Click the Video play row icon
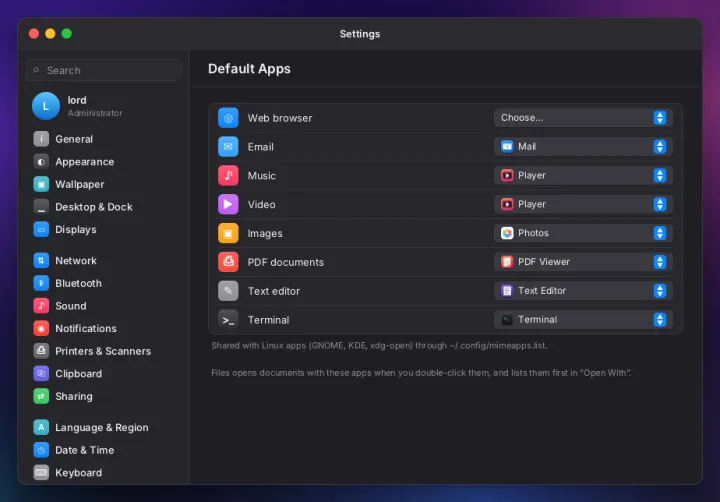The width and height of the screenshot is (720, 502). 228,204
